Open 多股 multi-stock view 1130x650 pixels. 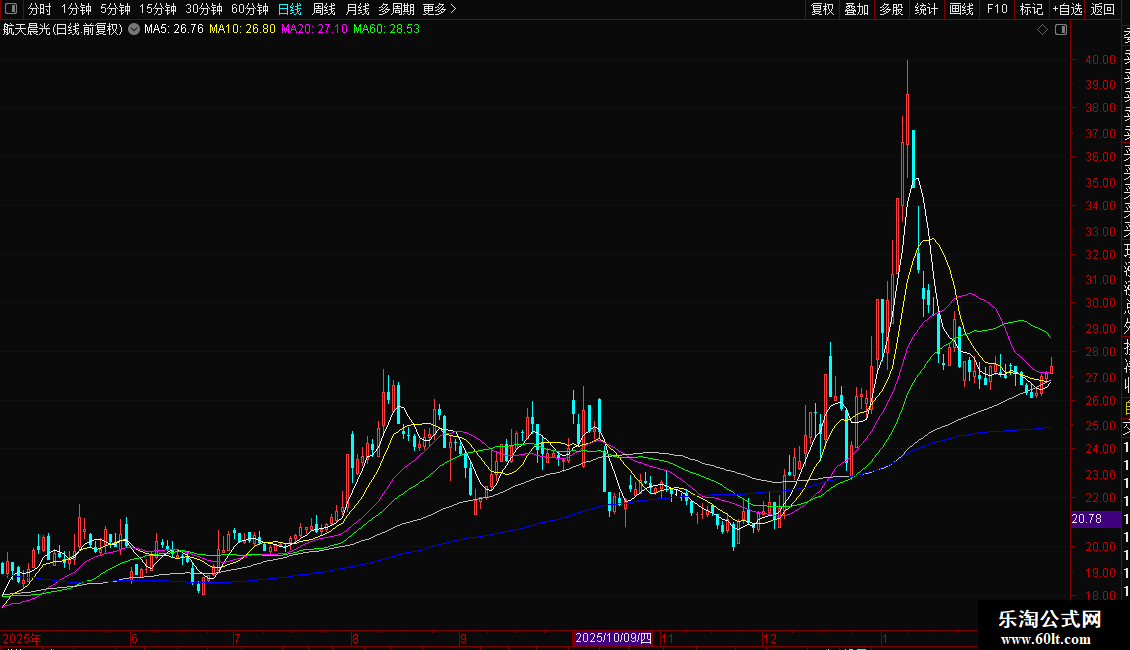[x=891, y=9]
